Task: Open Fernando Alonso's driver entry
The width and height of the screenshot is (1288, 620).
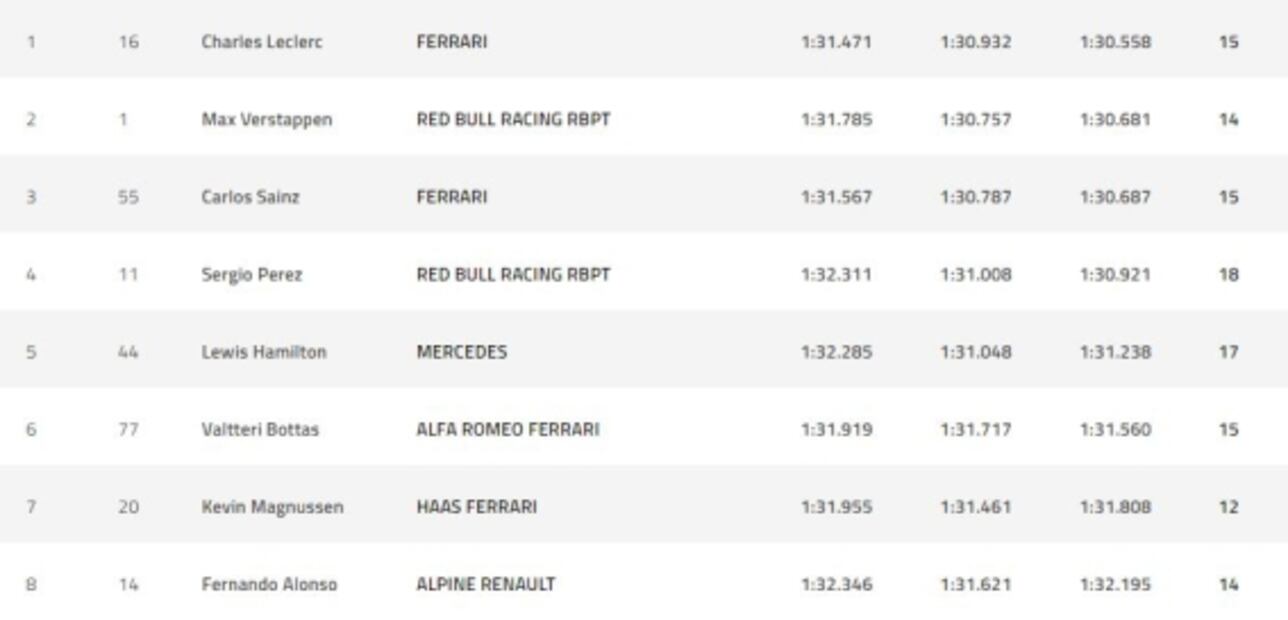Action: (x=269, y=584)
